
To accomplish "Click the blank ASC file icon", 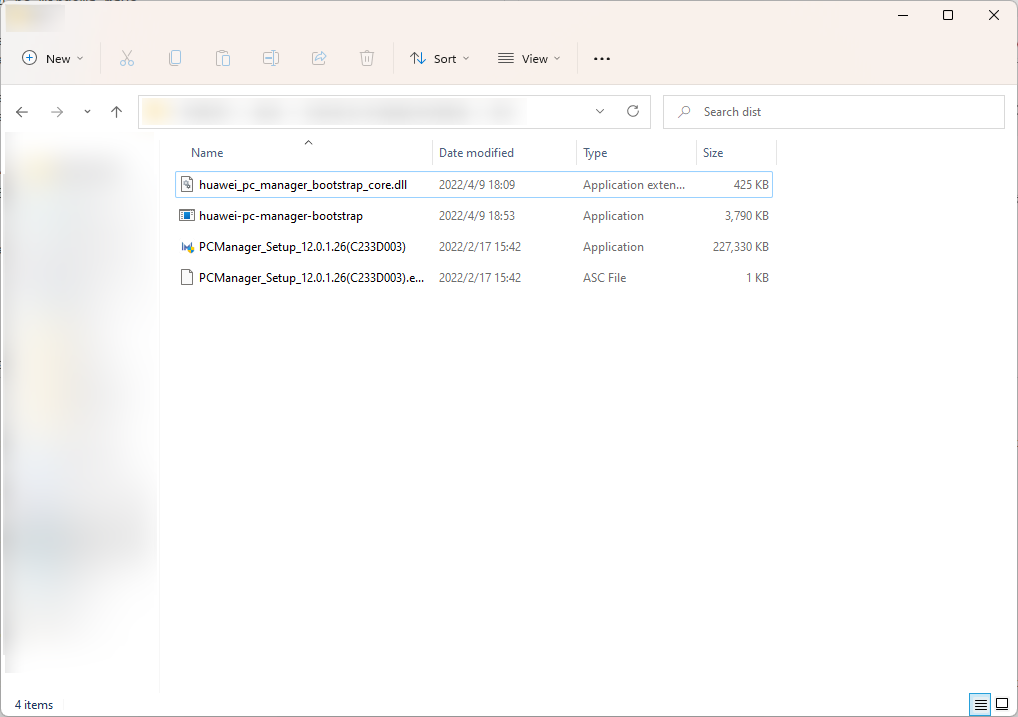I will click(187, 278).
